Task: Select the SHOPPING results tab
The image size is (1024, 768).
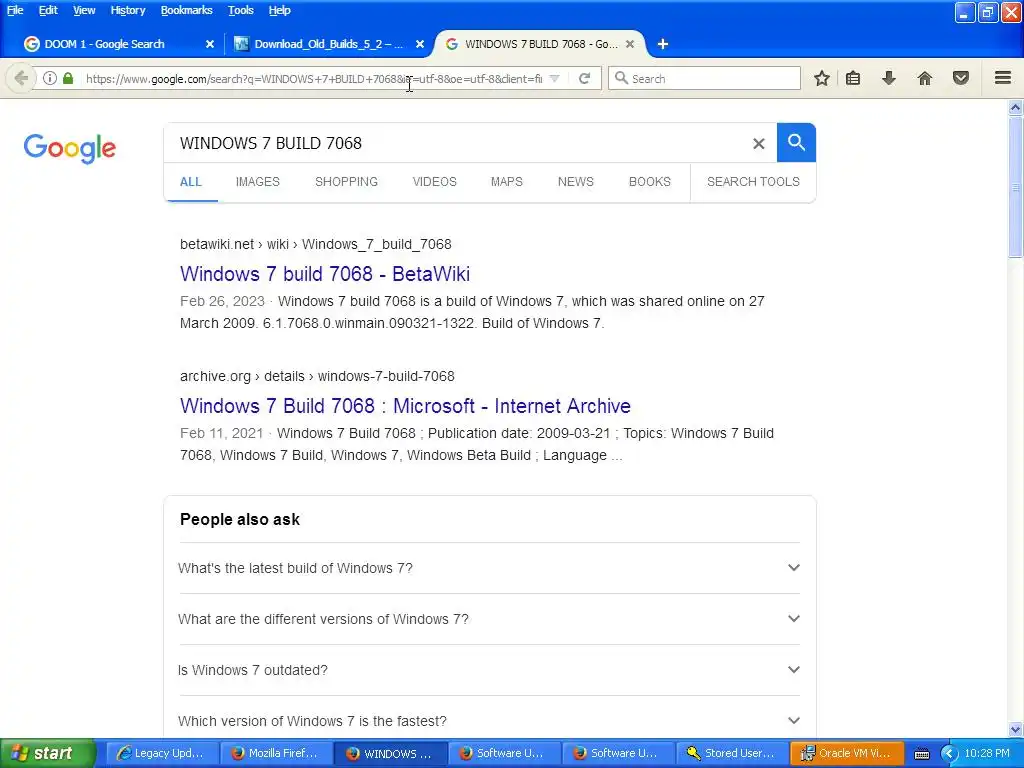Action: pos(346,182)
